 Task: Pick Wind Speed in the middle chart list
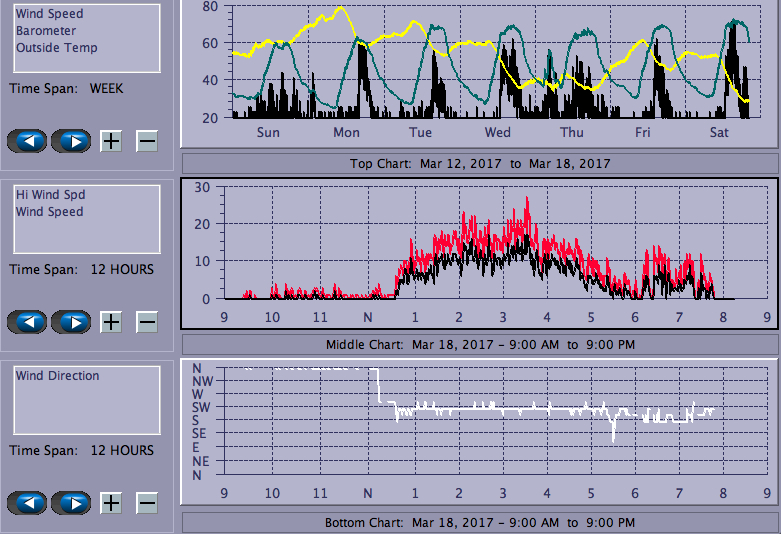(49, 212)
